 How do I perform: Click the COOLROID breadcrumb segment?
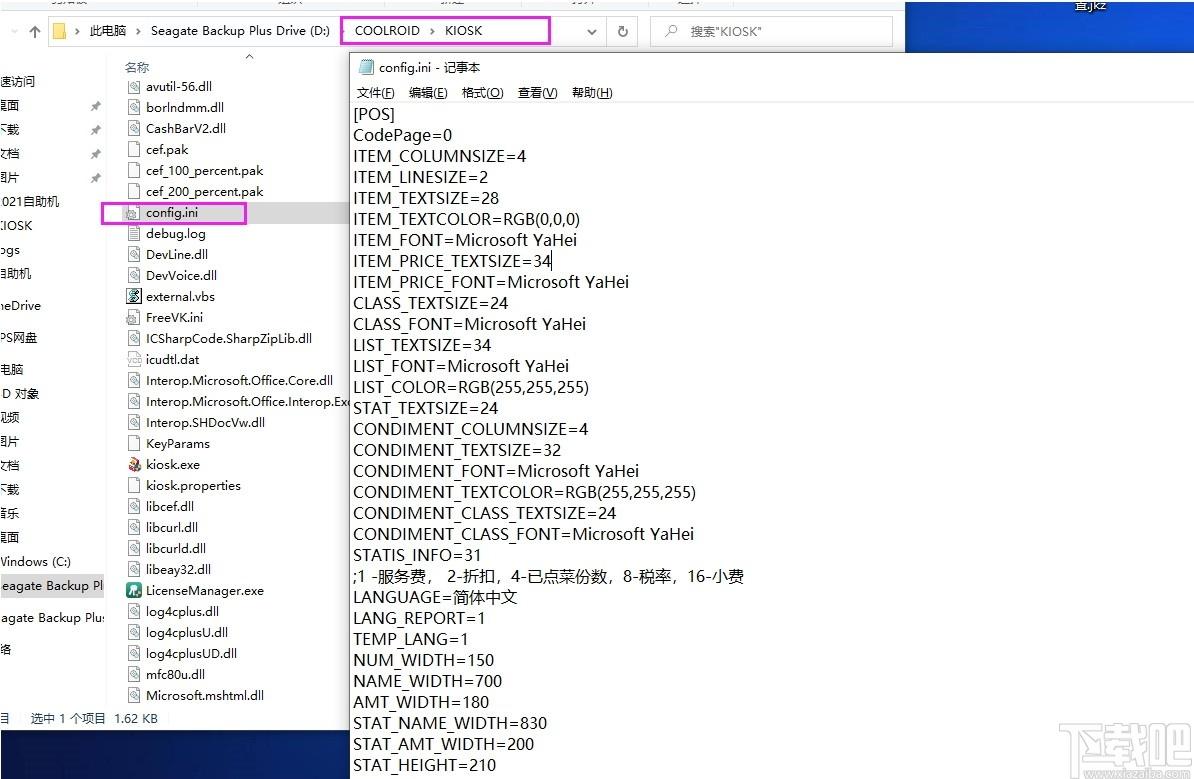tap(387, 30)
